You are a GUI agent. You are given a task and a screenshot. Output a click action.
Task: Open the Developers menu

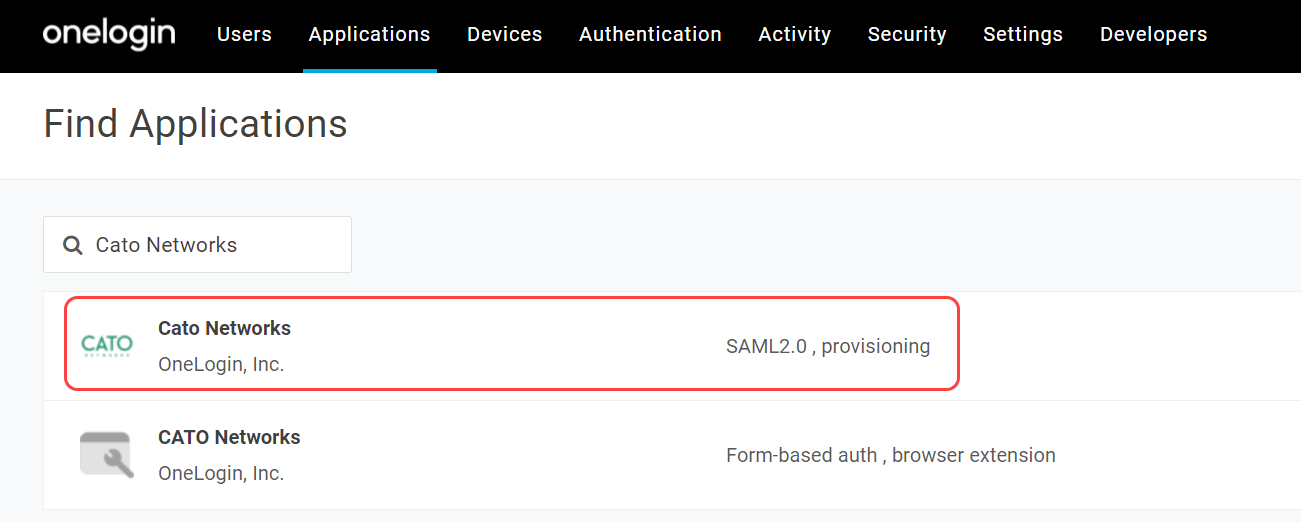[x=1153, y=34]
